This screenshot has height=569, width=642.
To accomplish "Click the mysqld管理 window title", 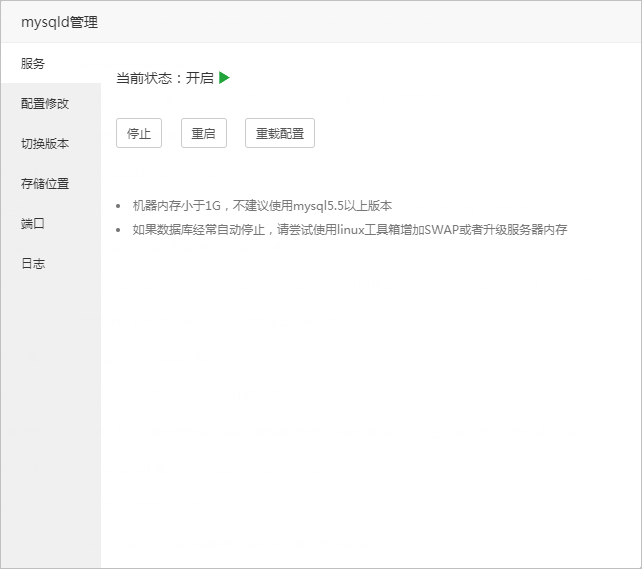I will 59,22.
